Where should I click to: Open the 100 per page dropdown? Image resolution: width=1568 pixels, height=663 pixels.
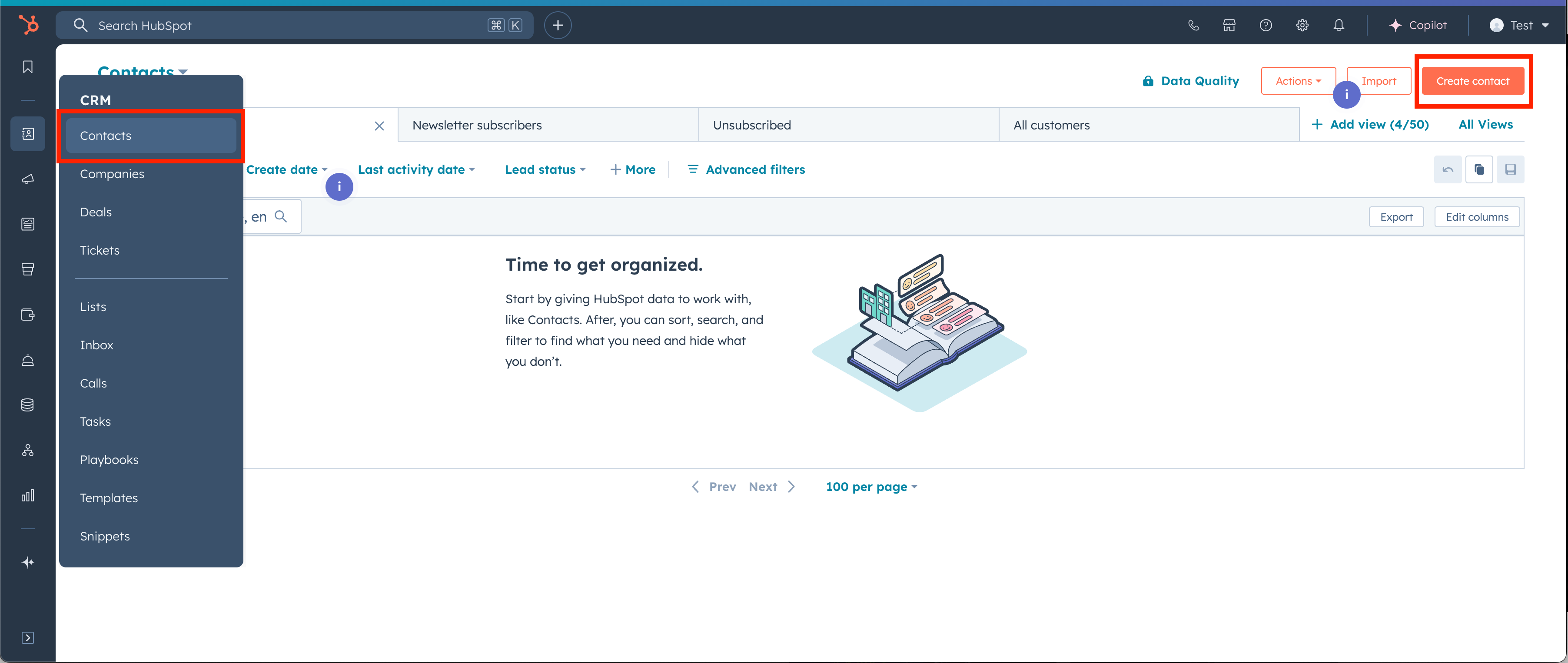pos(872,487)
